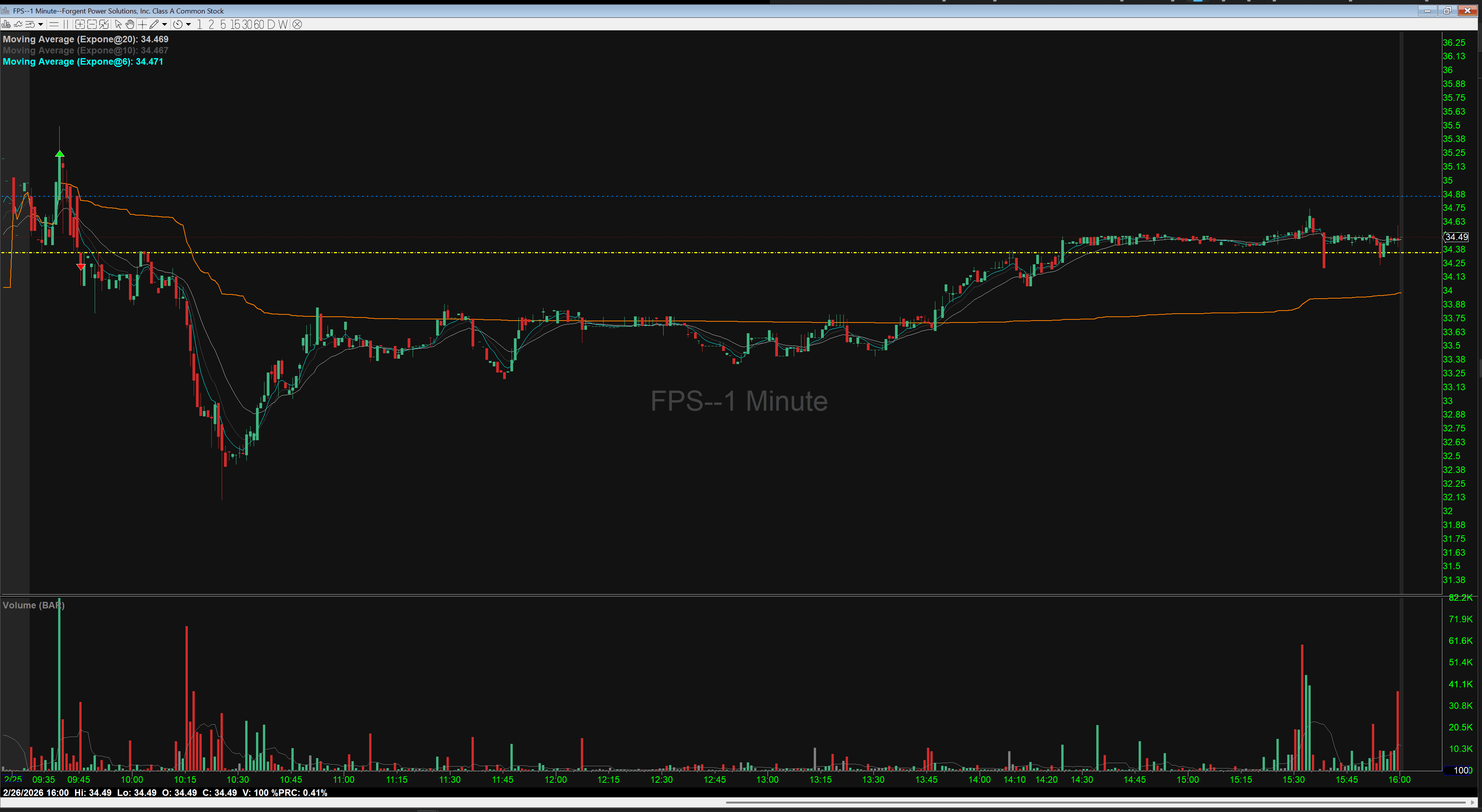The image size is (1482, 812).
Task: Toggle horizontal lines display icon
Action: click(x=54, y=24)
